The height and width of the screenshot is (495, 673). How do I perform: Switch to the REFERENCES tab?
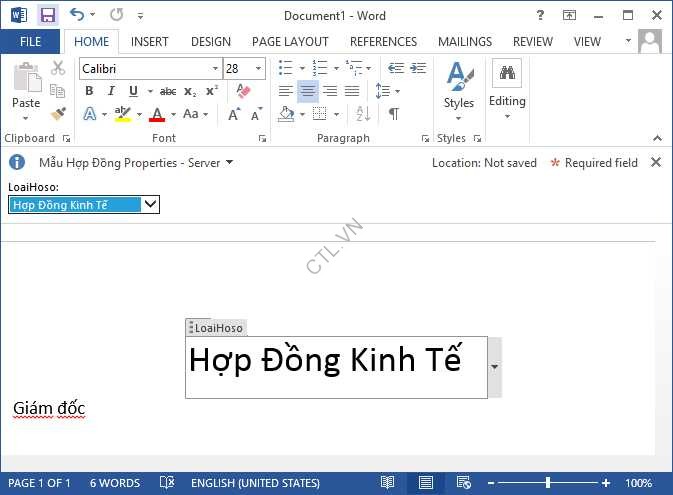[x=383, y=42]
